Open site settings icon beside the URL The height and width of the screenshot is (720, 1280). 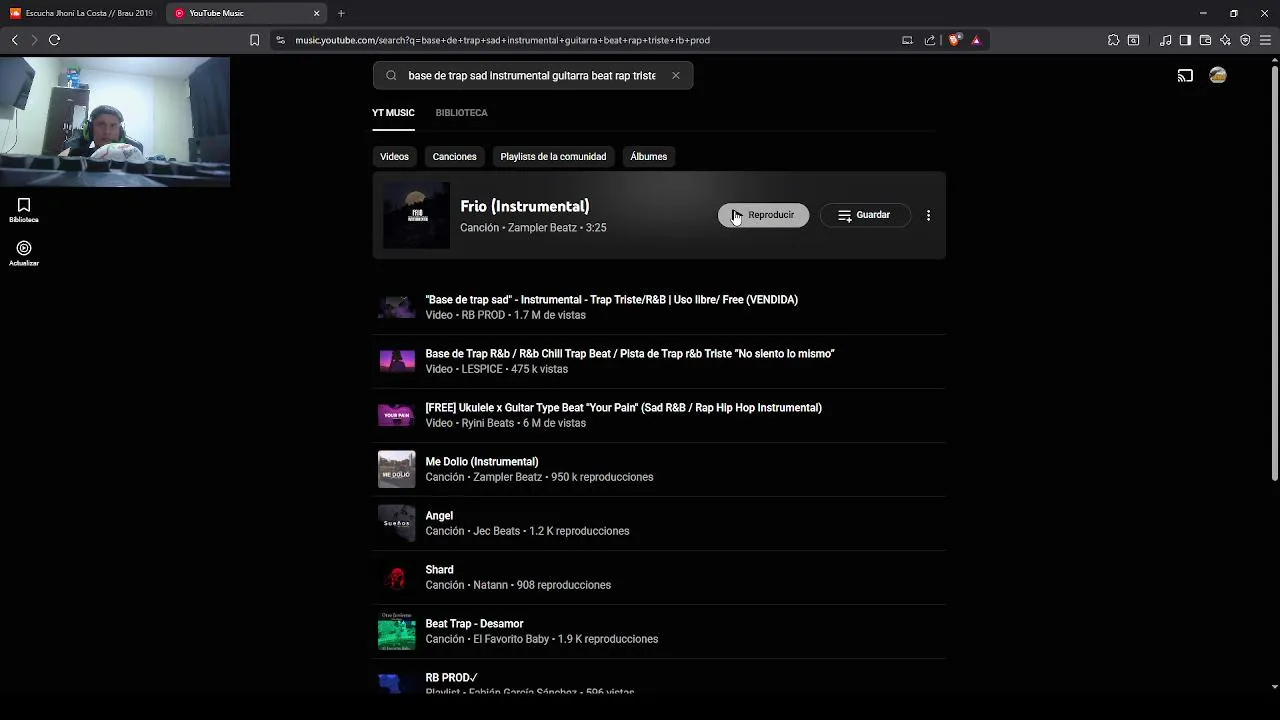281,40
